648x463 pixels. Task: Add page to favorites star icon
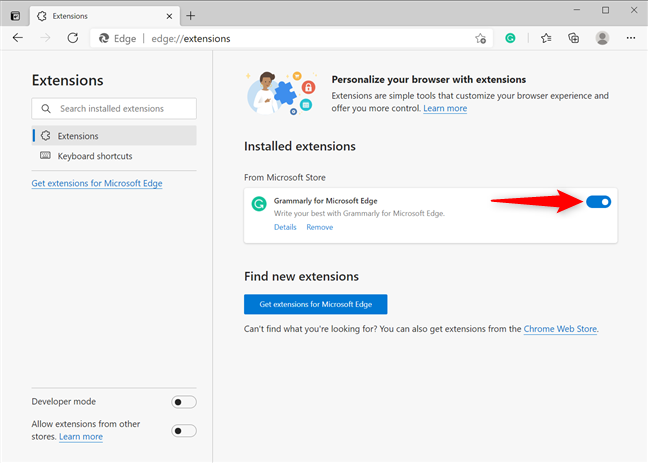coord(480,38)
